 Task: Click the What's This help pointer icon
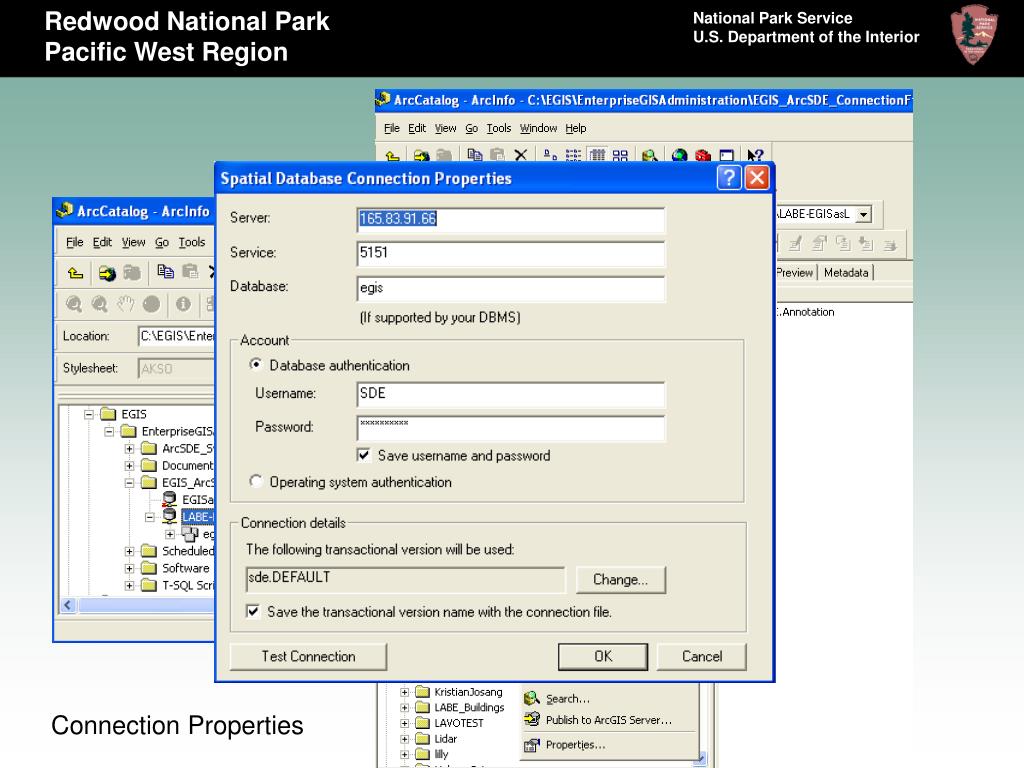[x=755, y=155]
